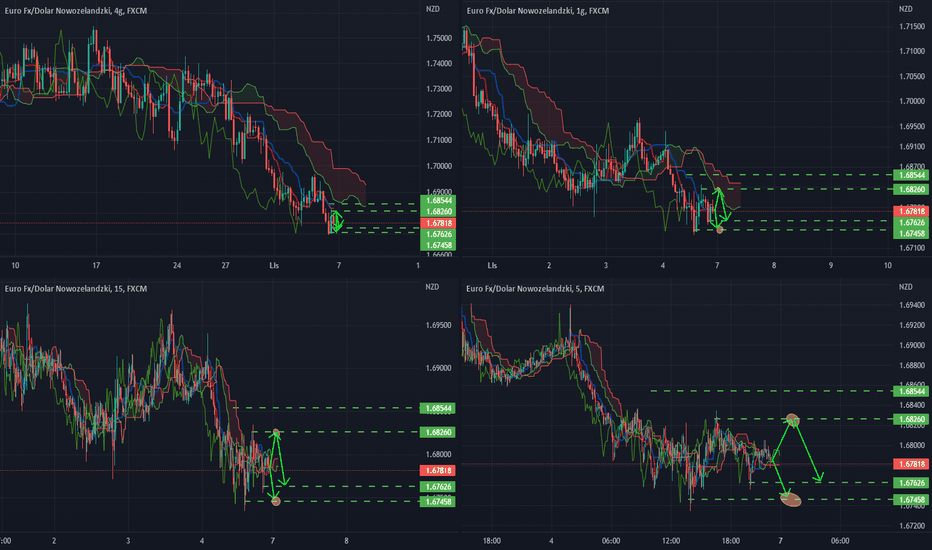The height and width of the screenshot is (550, 932).
Task: Click date 24 on 4g chart time axis
Action: tap(177, 266)
